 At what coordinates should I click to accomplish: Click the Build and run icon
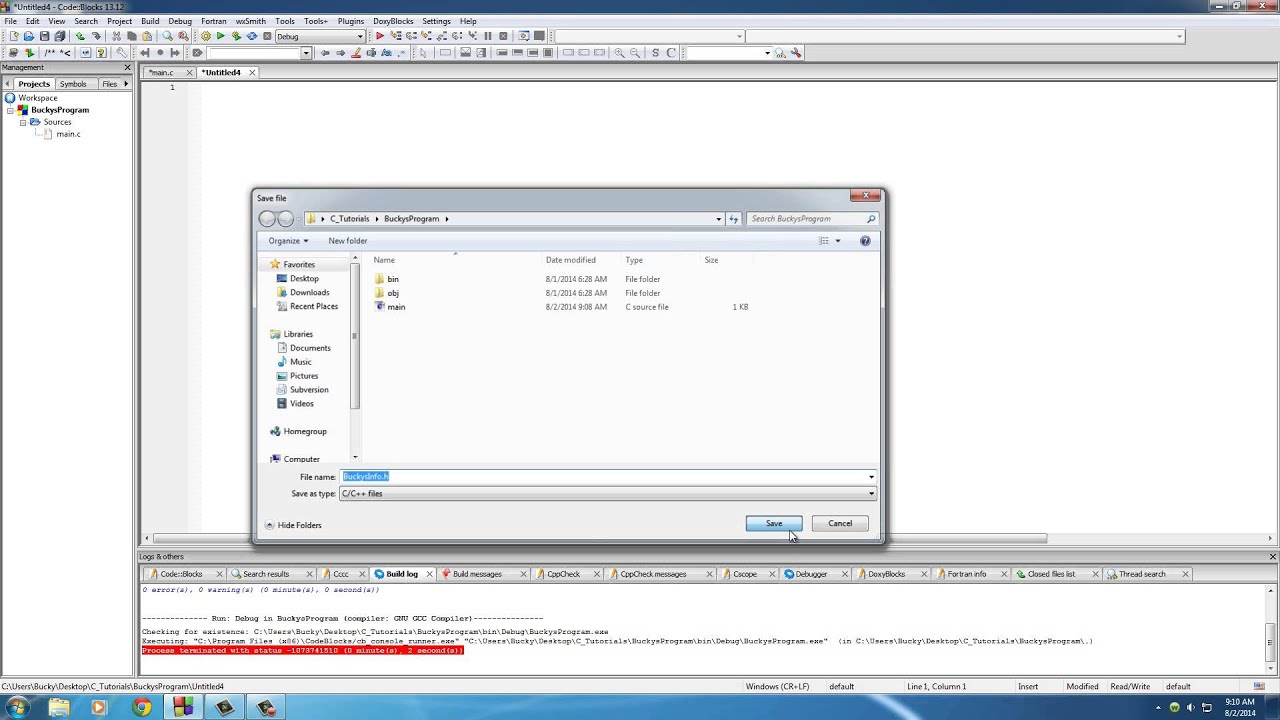tap(236, 36)
